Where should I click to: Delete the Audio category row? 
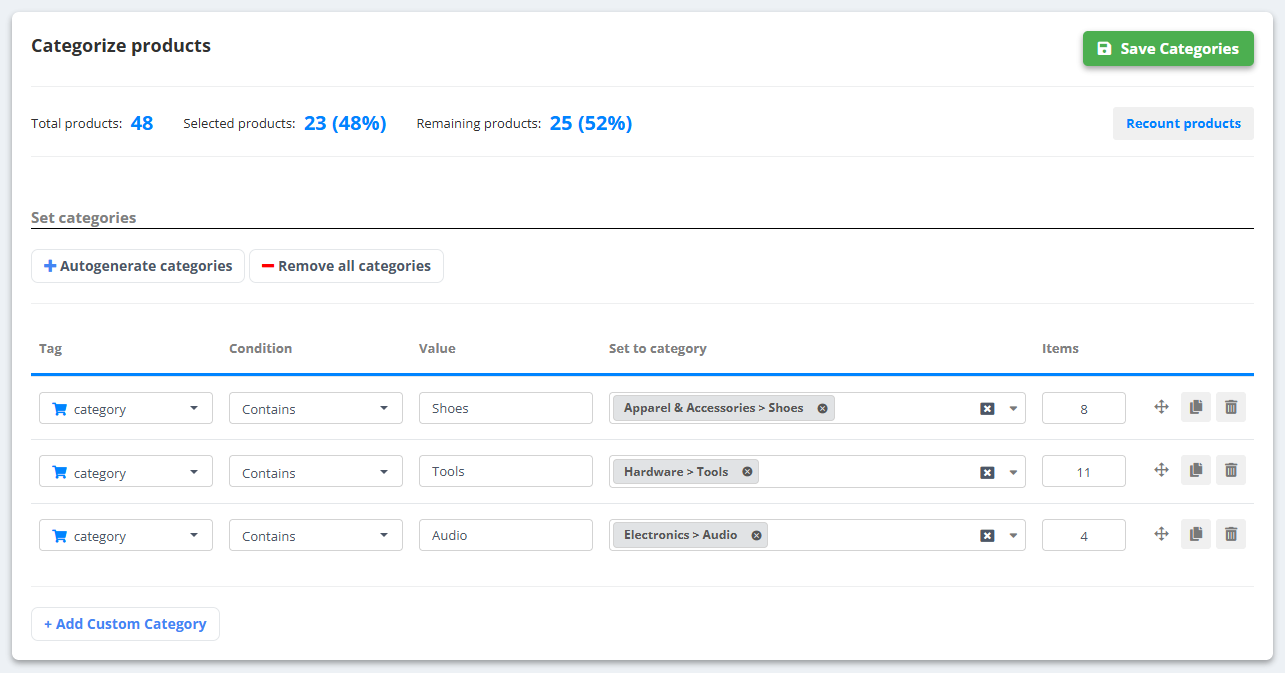pos(1231,534)
